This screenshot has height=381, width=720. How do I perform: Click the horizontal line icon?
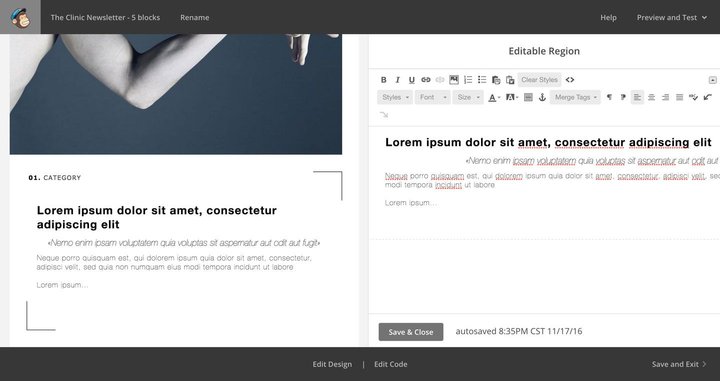pos(528,97)
